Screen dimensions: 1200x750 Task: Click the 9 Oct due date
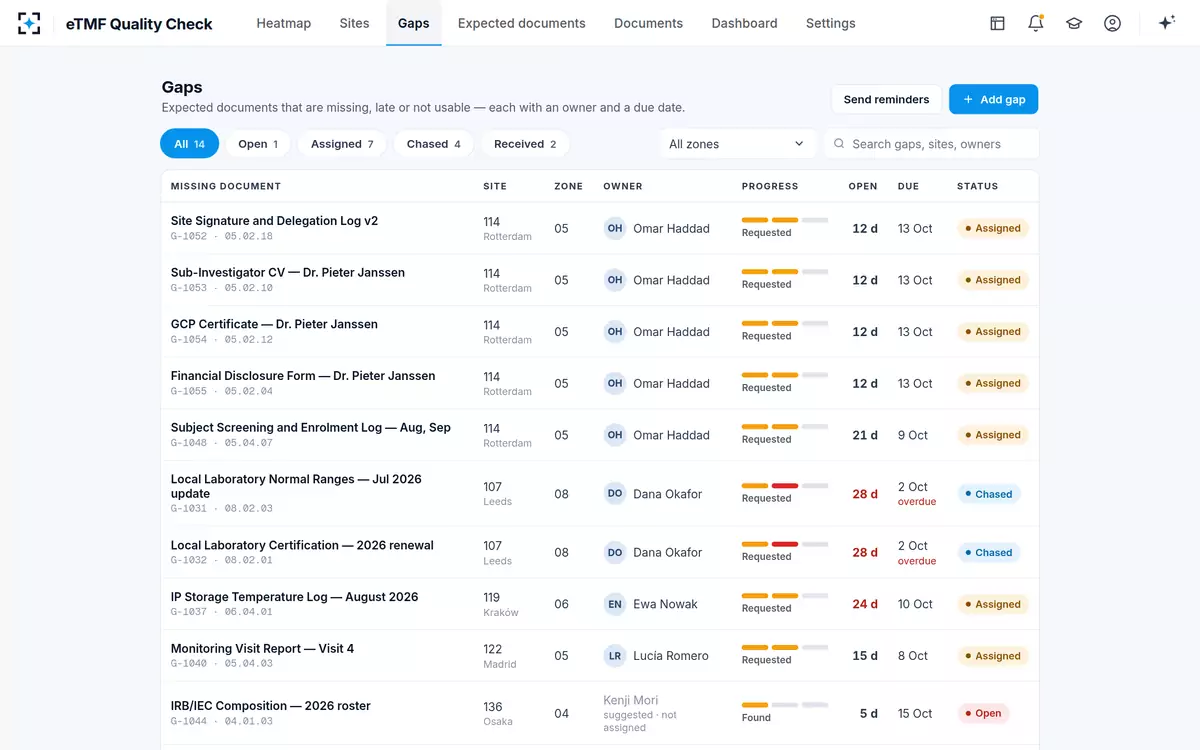(913, 435)
